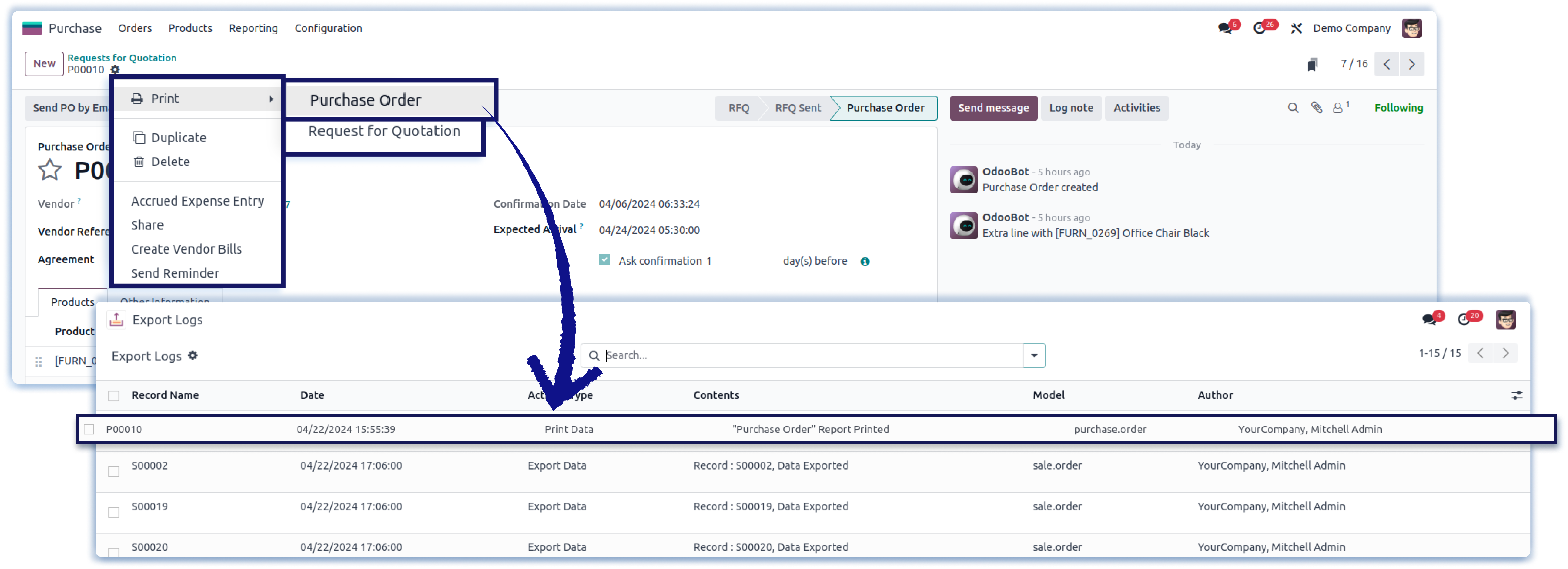Open followers person icon
The height and width of the screenshot is (569, 1568).
tap(1338, 108)
